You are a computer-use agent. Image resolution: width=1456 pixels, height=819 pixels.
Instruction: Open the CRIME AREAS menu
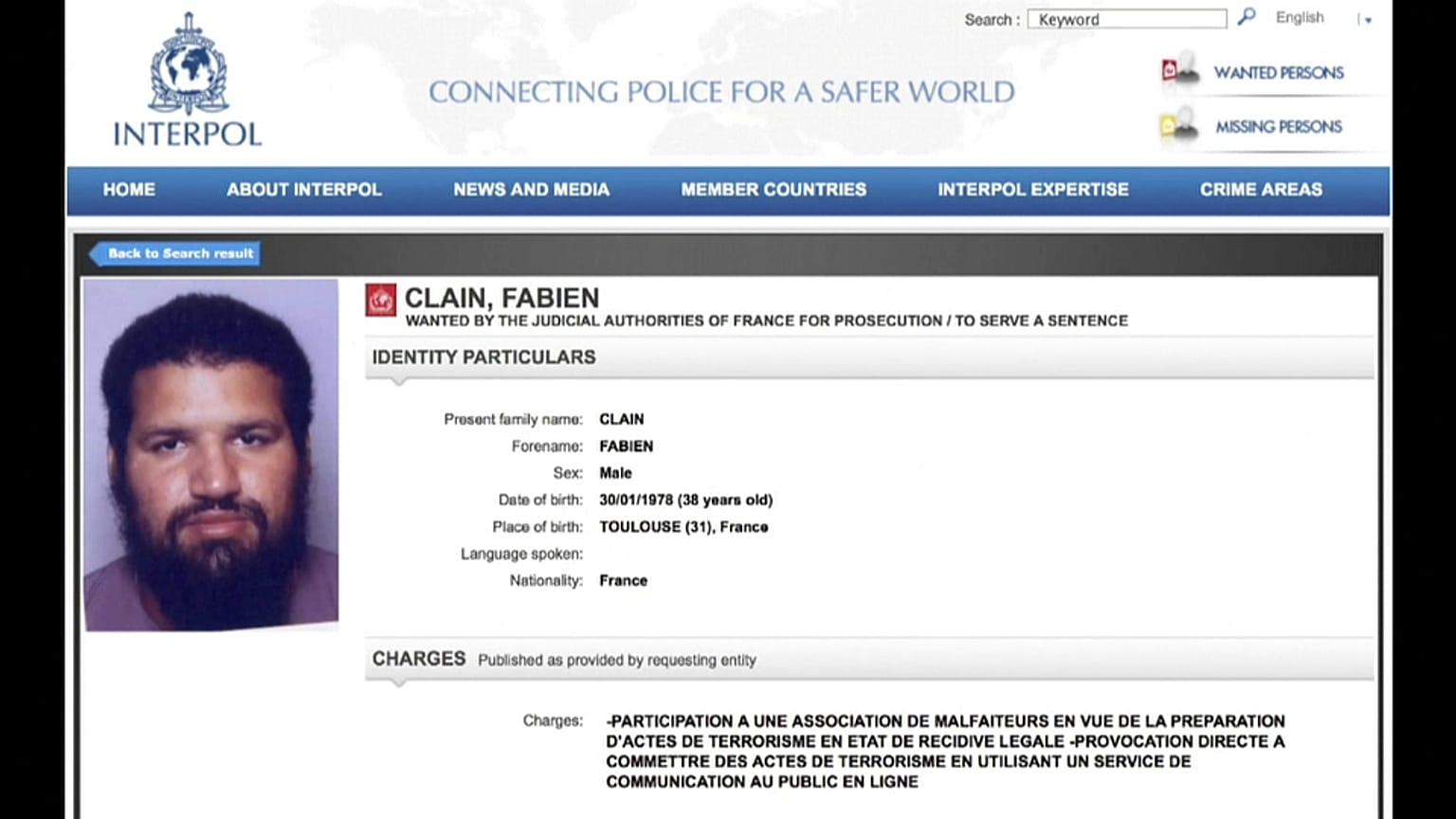(x=1261, y=190)
